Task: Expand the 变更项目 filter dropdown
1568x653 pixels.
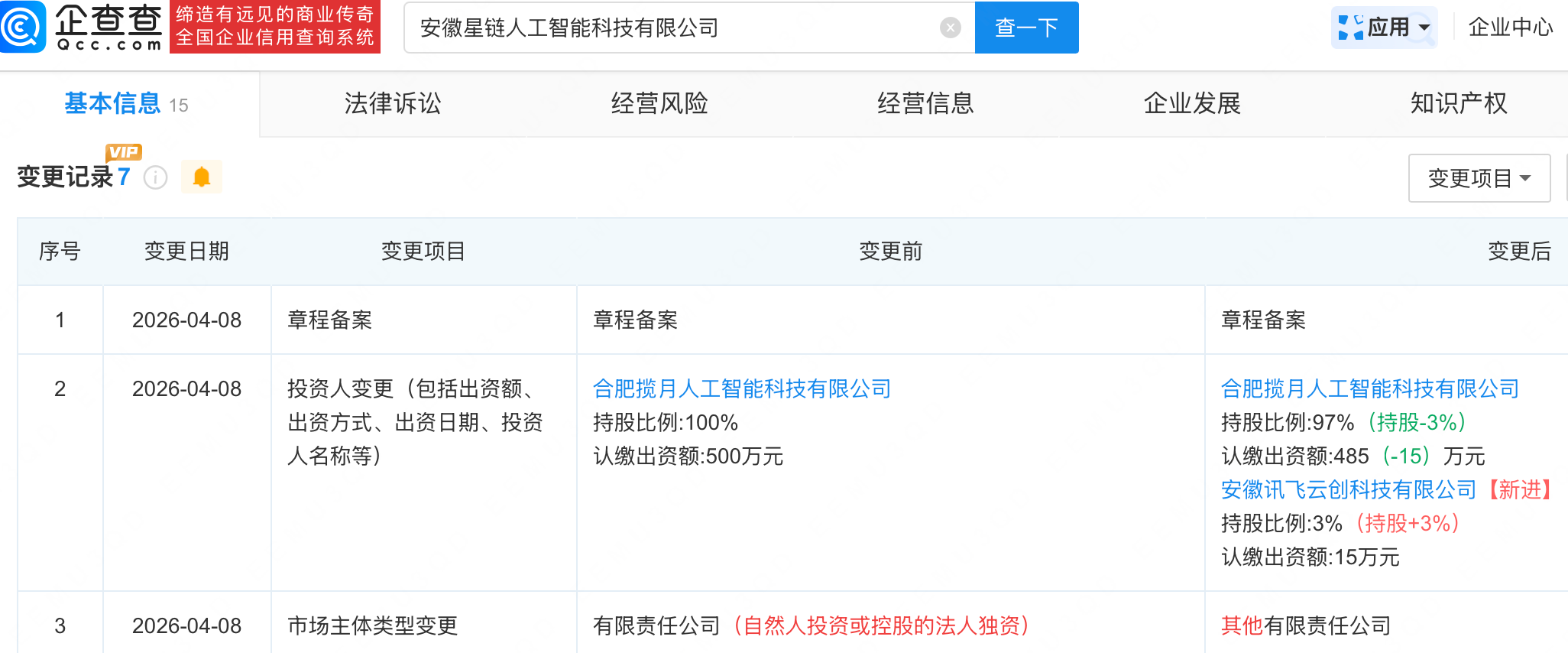Action: [x=1479, y=178]
